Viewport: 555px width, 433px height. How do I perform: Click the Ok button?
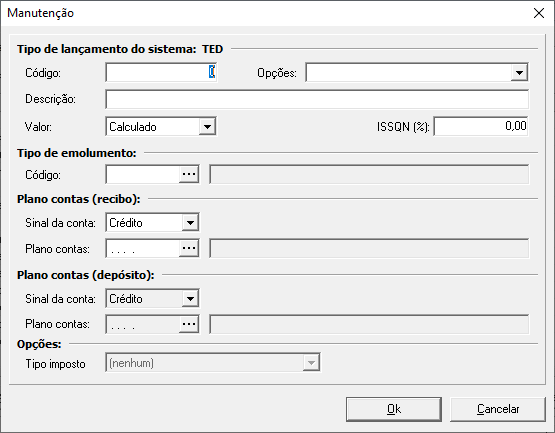click(x=394, y=409)
